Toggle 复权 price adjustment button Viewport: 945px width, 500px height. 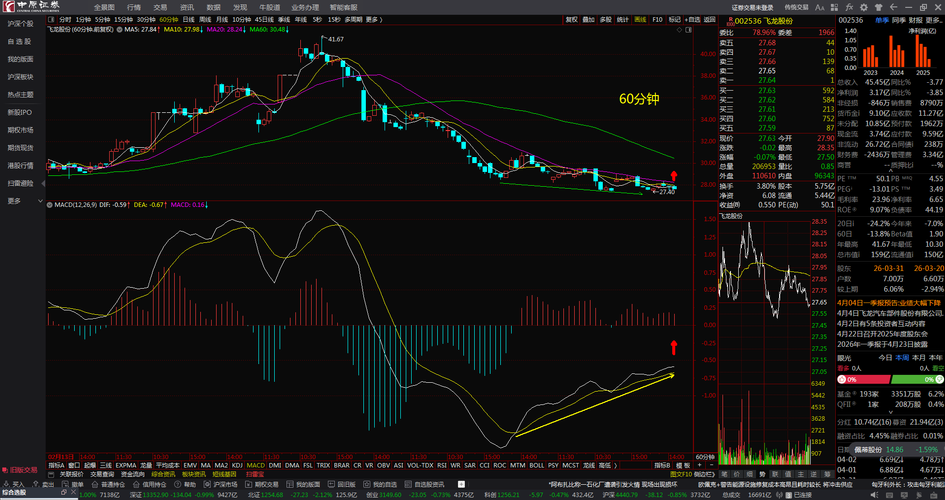tap(571, 20)
